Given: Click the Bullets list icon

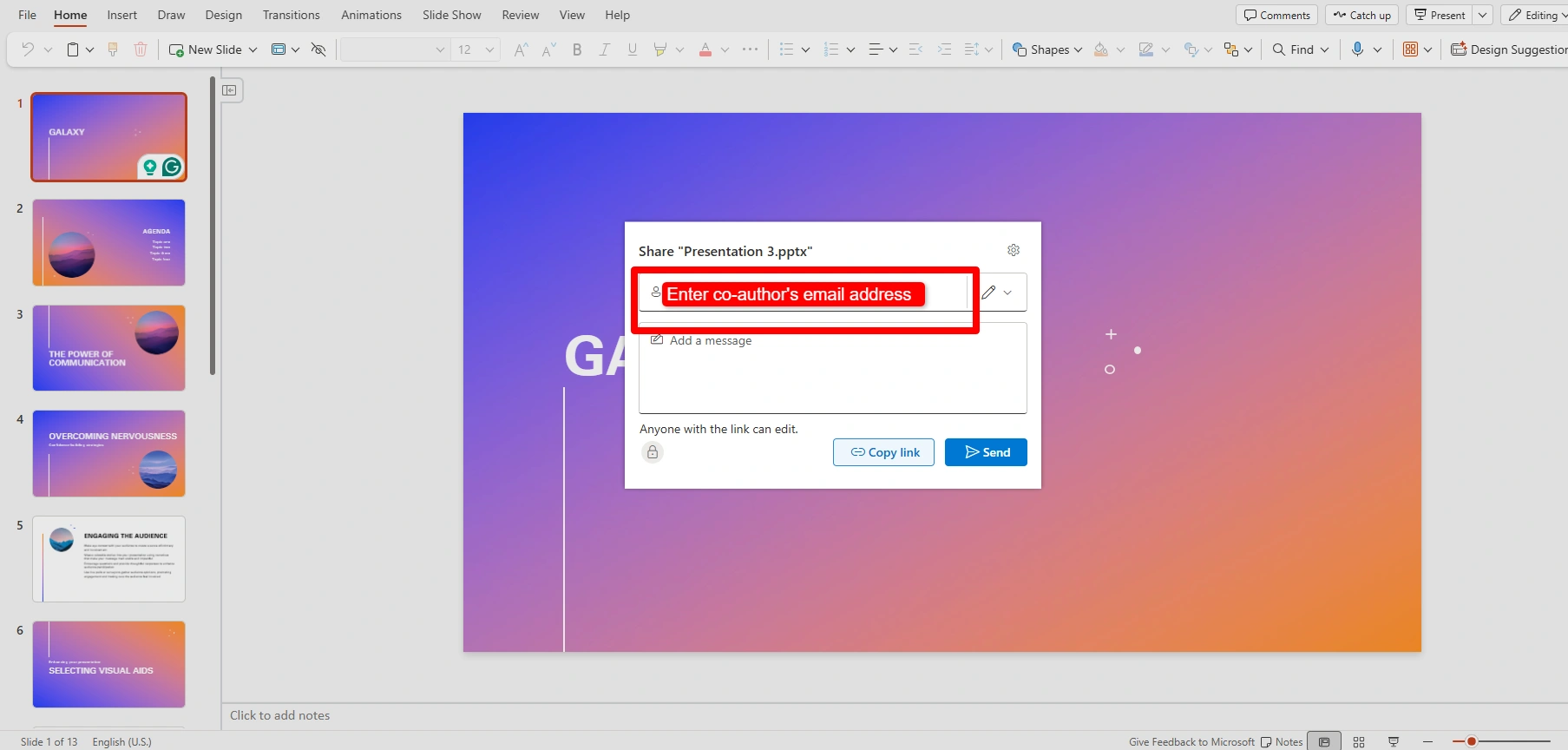Looking at the screenshot, I should [787, 49].
